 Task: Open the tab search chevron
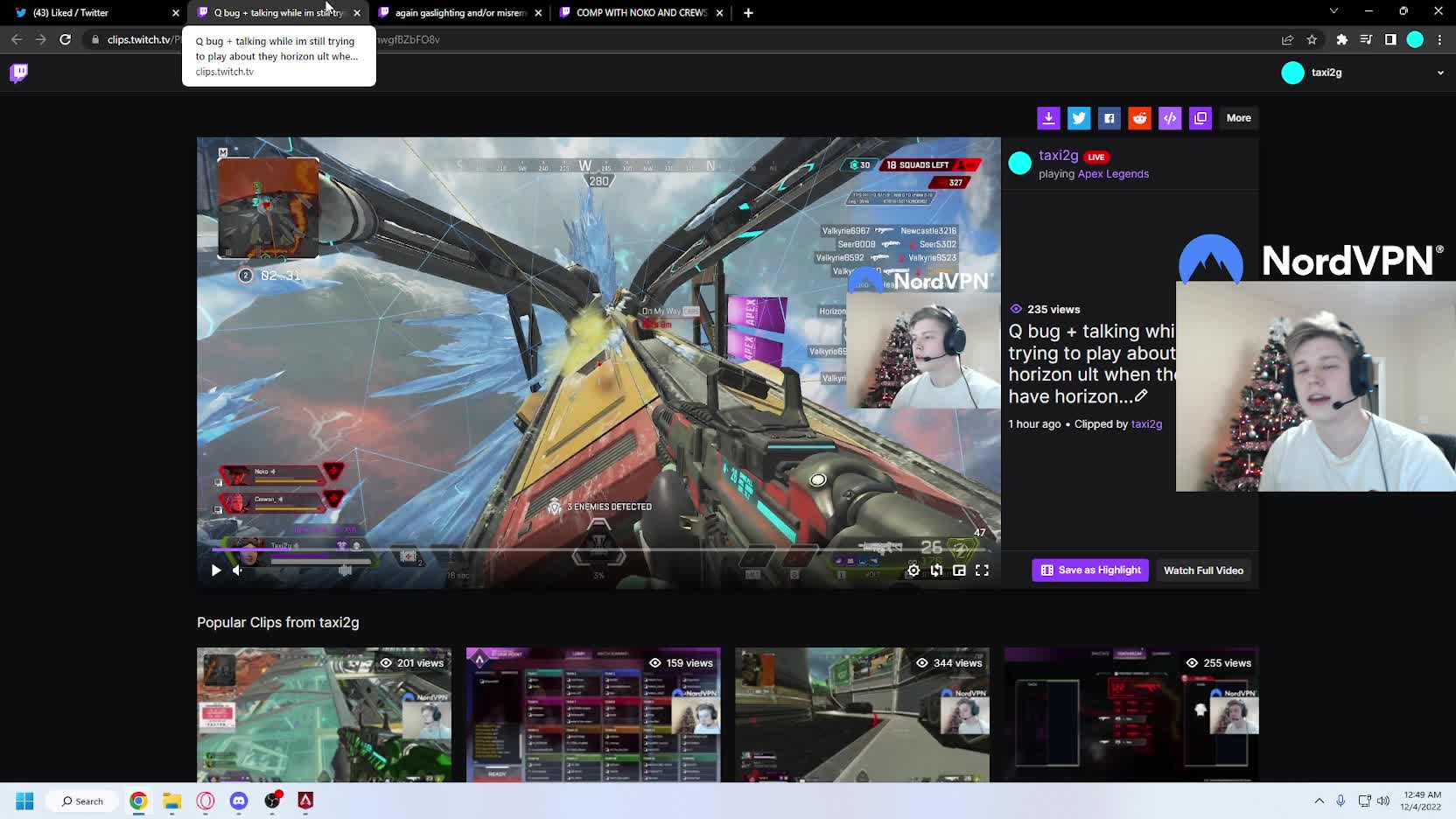(x=1333, y=11)
